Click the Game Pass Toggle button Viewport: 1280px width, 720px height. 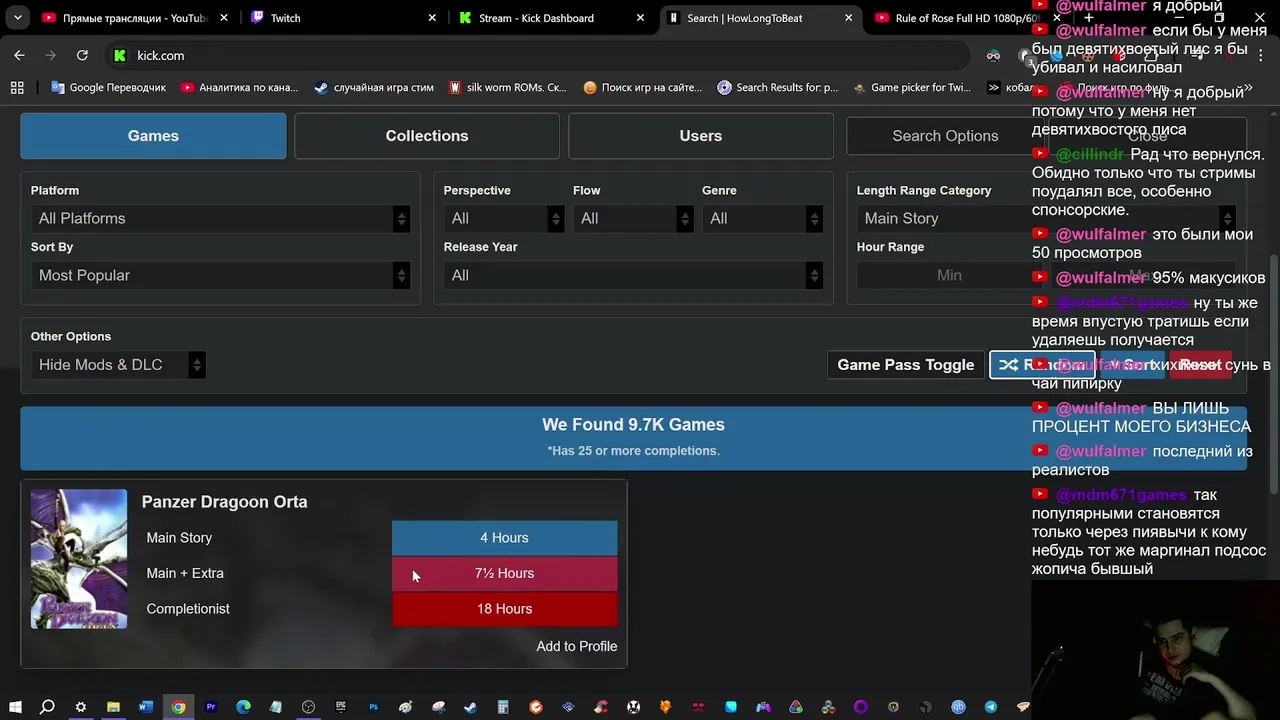905,365
